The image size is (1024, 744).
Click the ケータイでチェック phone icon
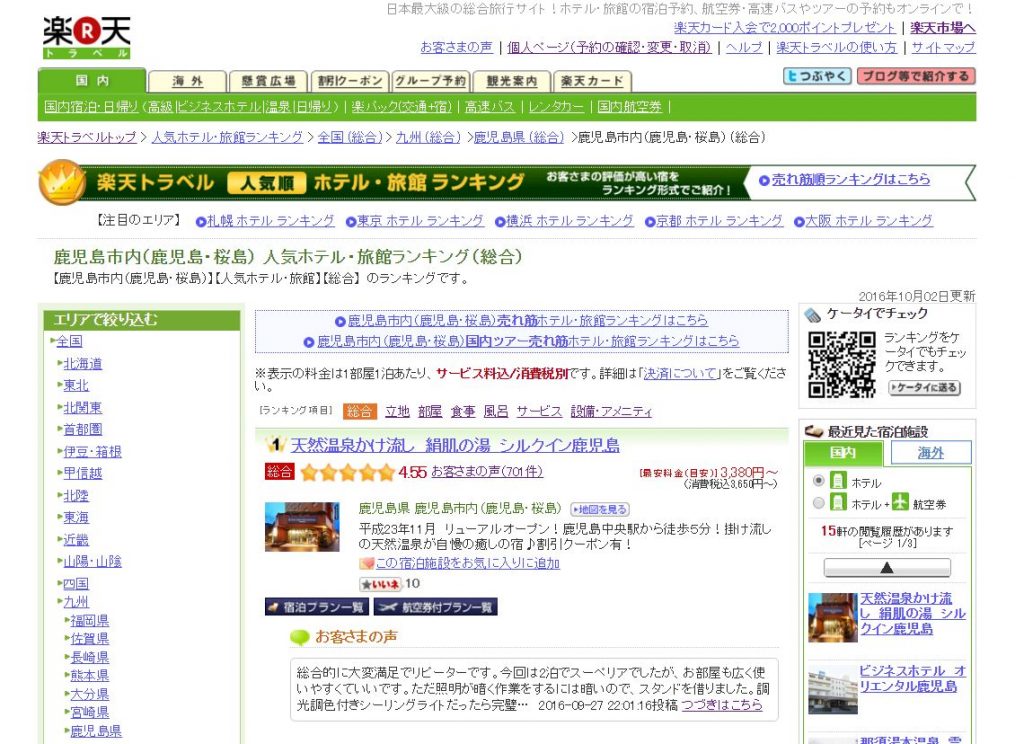(x=813, y=315)
